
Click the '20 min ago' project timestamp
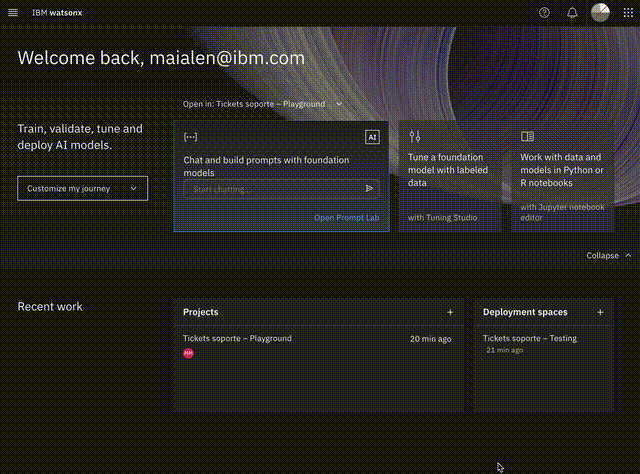point(431,339)
